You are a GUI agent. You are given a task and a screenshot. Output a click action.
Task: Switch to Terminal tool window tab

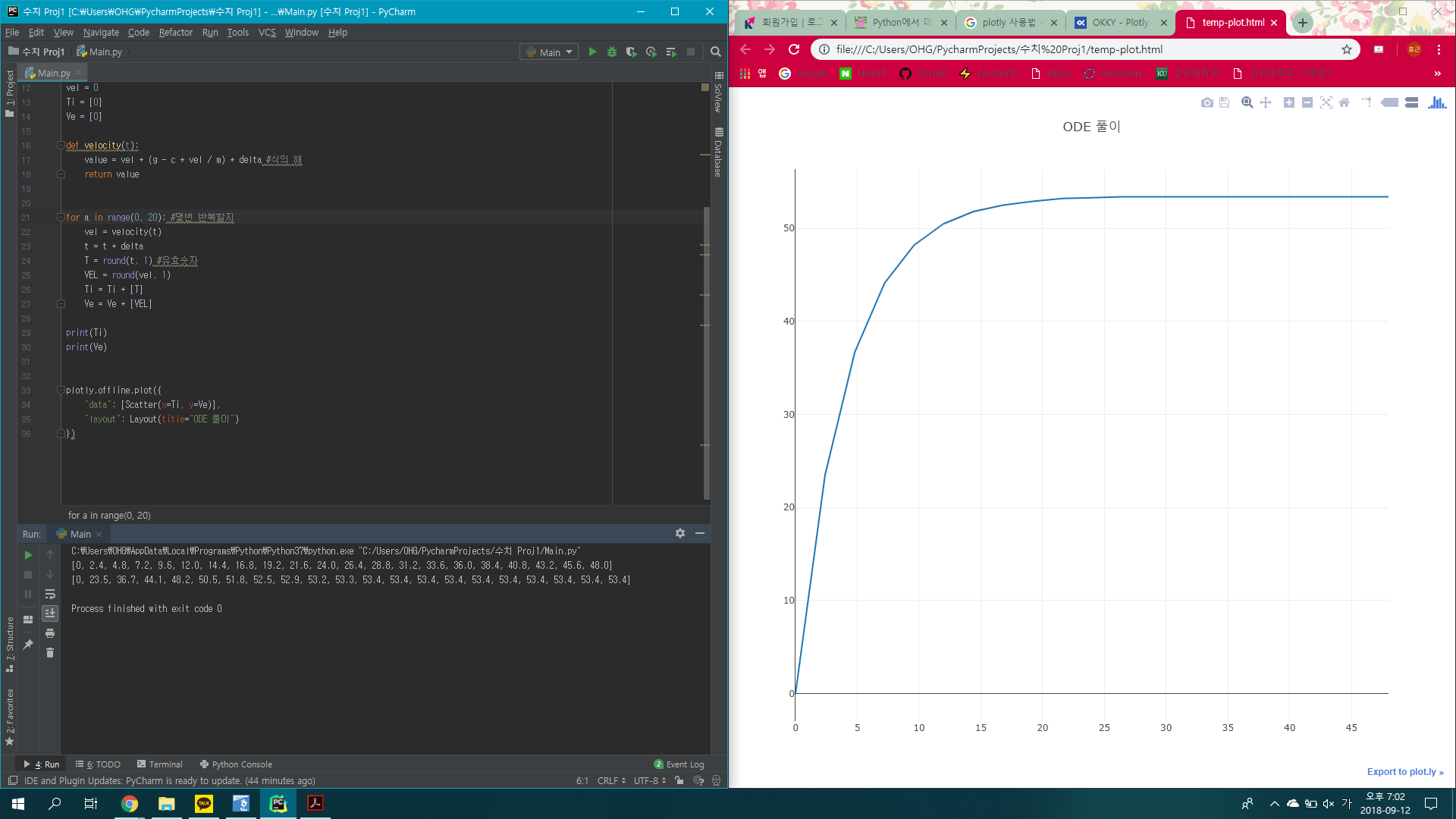(160, 764)
